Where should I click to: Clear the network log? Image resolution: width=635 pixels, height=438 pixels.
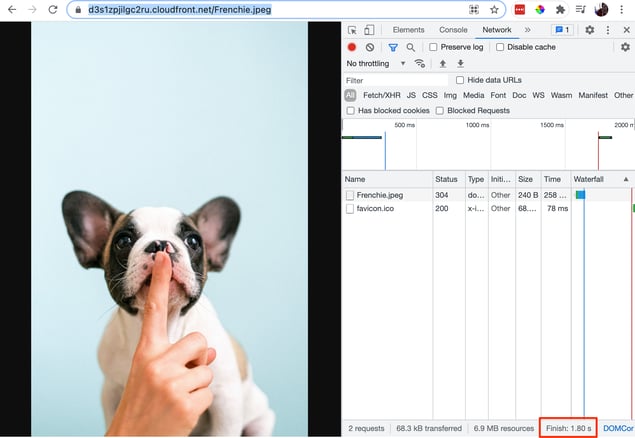(x=370, y=47)
